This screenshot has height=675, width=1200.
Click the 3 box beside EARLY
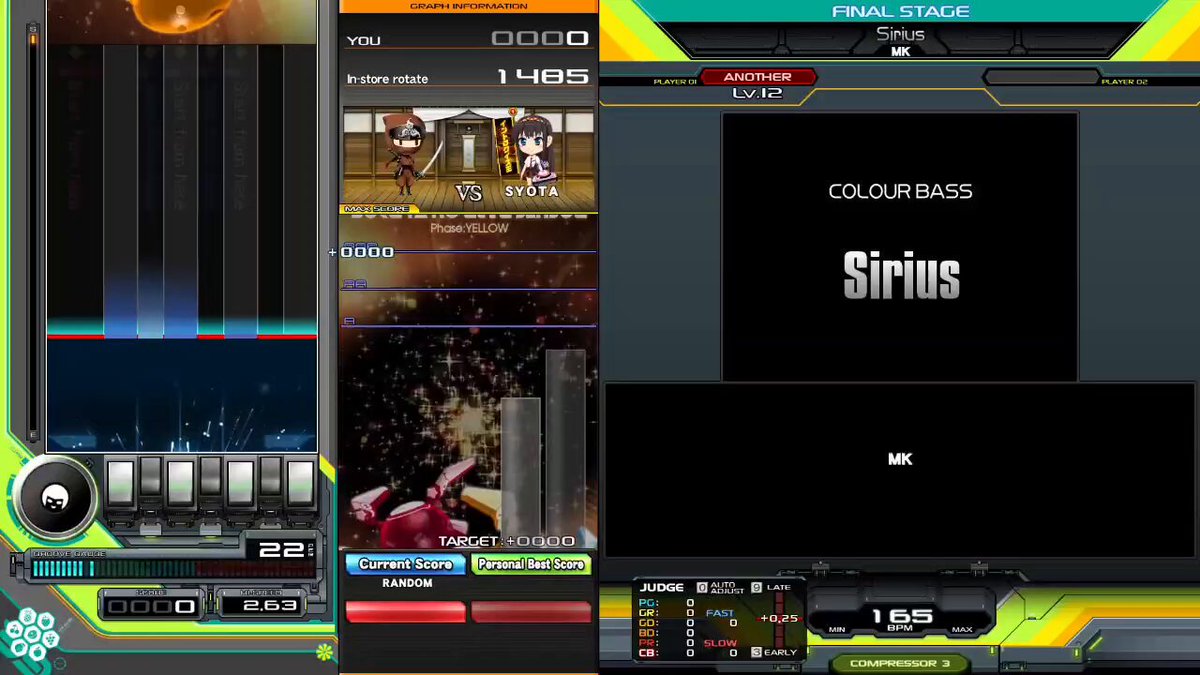click(756, 652)
